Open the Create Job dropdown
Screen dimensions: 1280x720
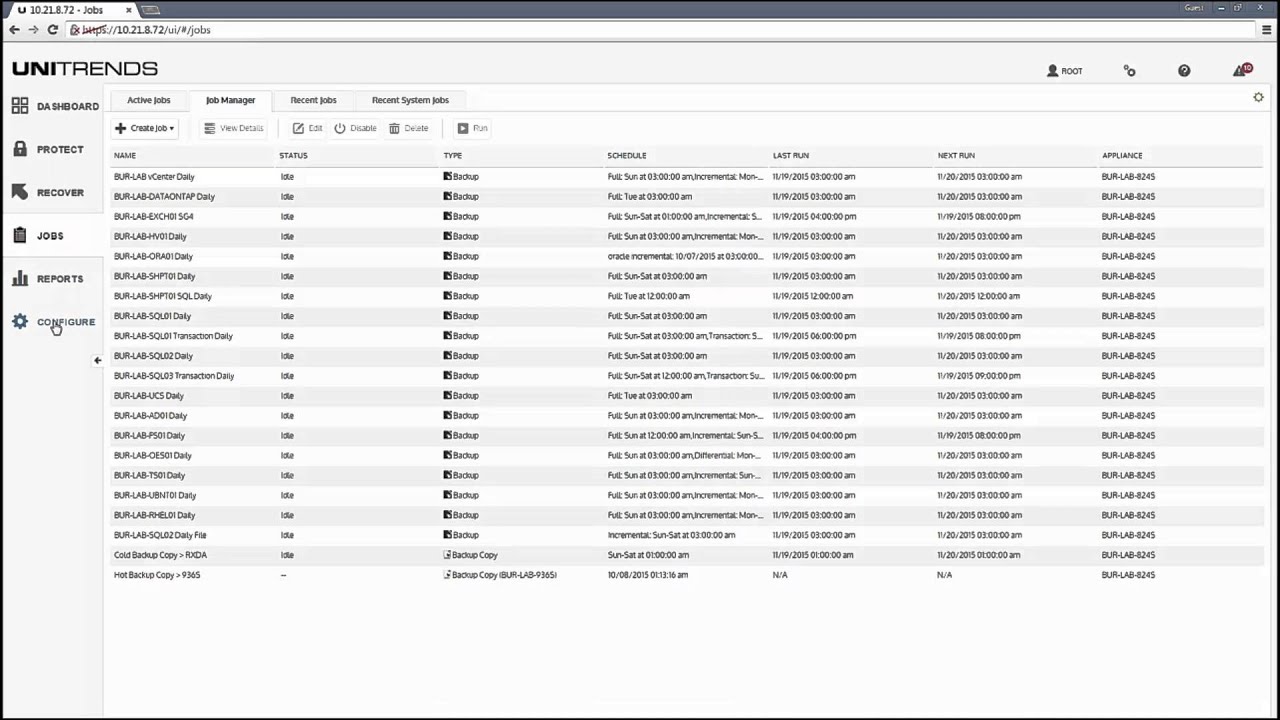(145, 128)
